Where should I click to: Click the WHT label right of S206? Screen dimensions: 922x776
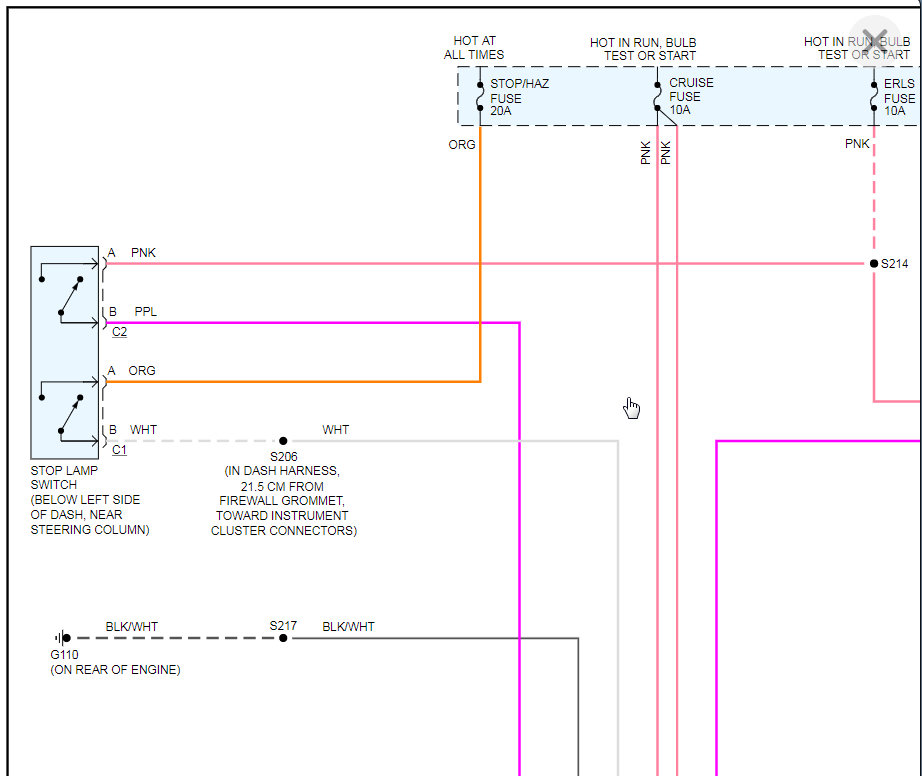pyautogui.click(x=335, y=430)
